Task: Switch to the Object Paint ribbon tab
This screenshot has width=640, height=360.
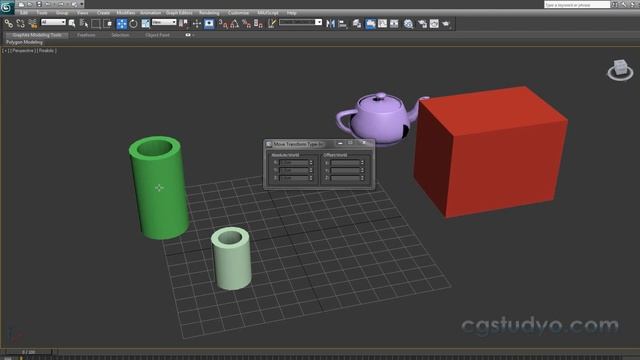Action: pyautogui.click(x=158, y=35)
